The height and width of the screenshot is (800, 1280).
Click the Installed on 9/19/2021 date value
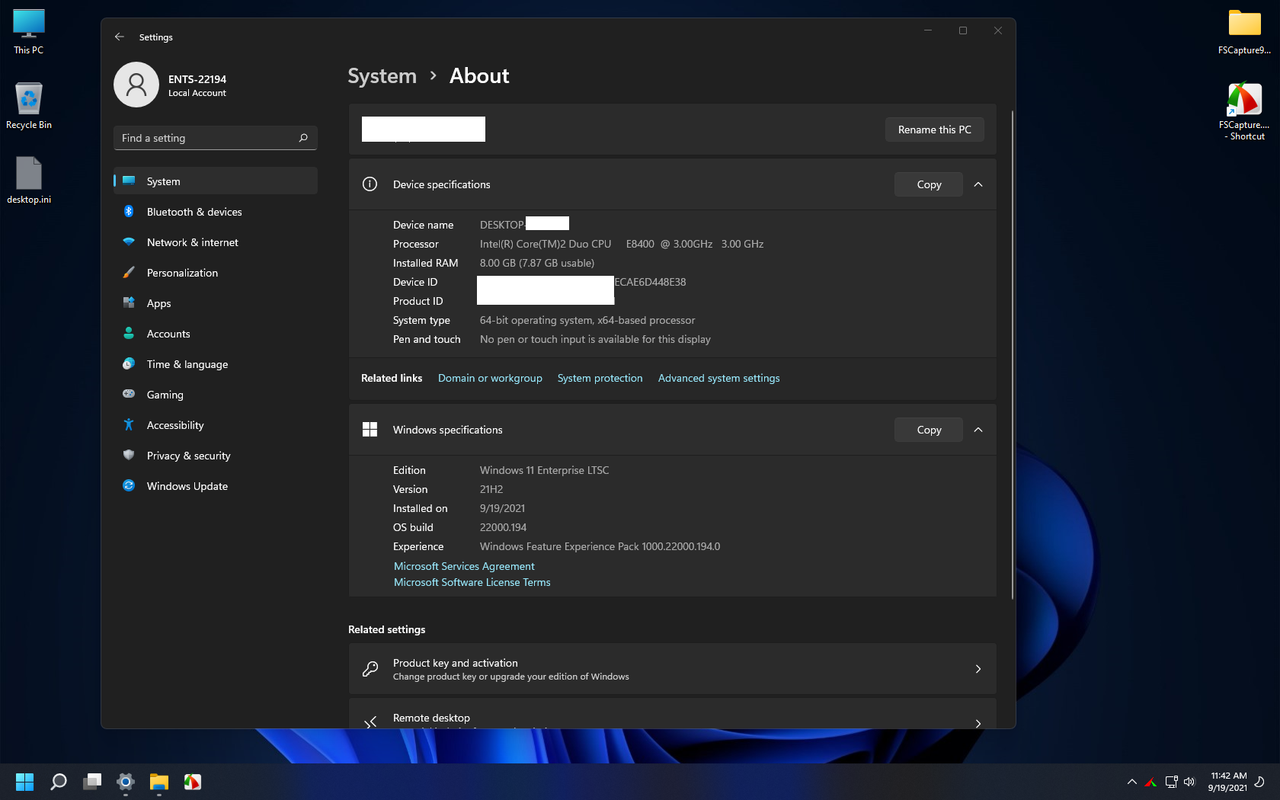pyautogui.click(x=502, y=508)
